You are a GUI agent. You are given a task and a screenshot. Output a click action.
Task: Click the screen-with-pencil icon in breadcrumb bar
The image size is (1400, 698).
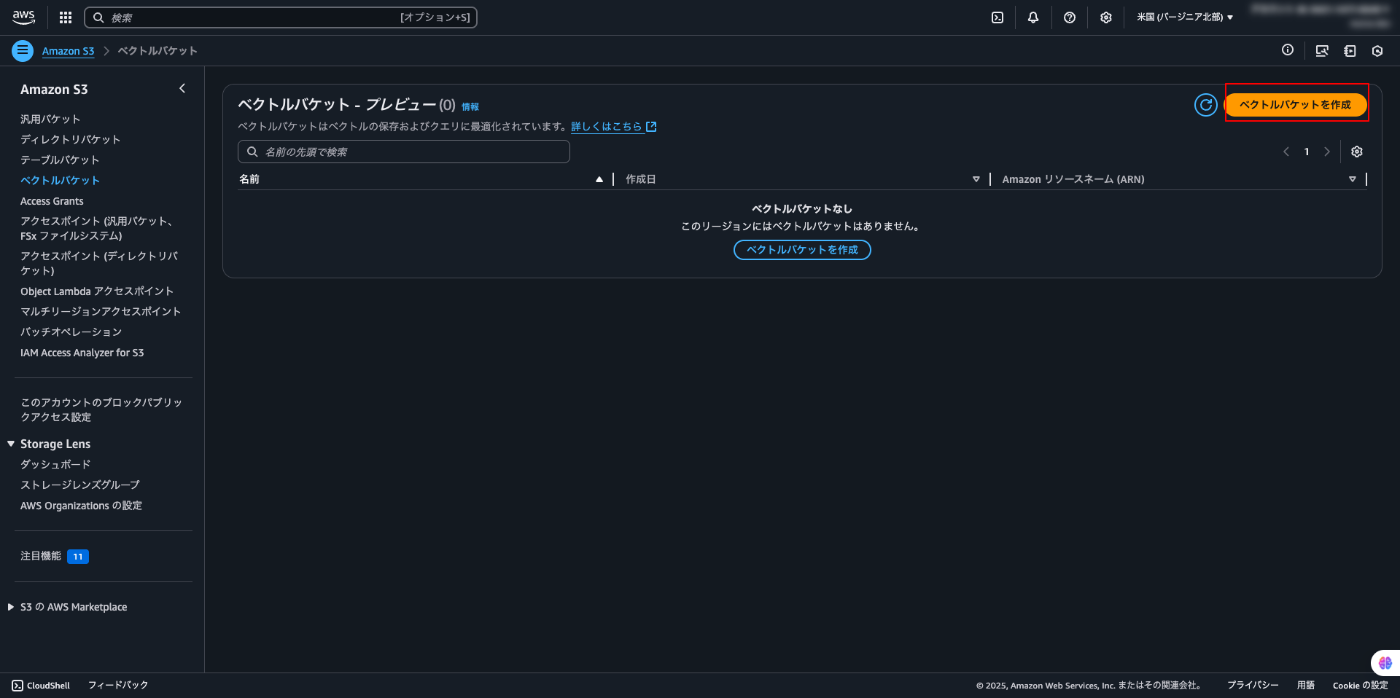(x=1322, y=51)
